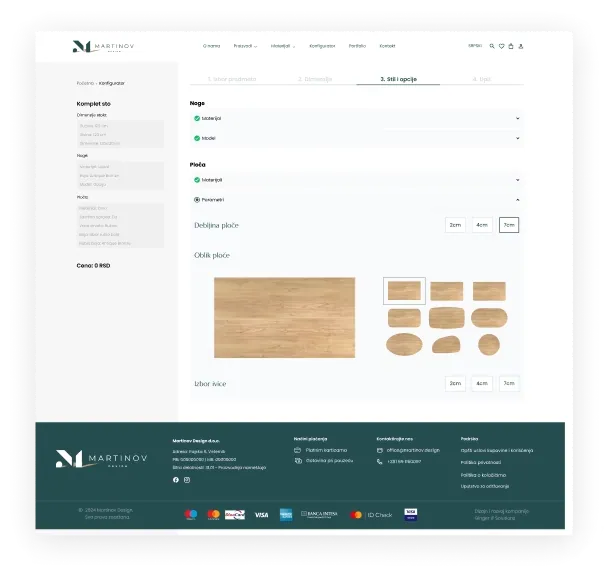Viewport: 609px width, 576px height.
Task: Click green checkmark beside Noge Materijal
Action: 197,118
